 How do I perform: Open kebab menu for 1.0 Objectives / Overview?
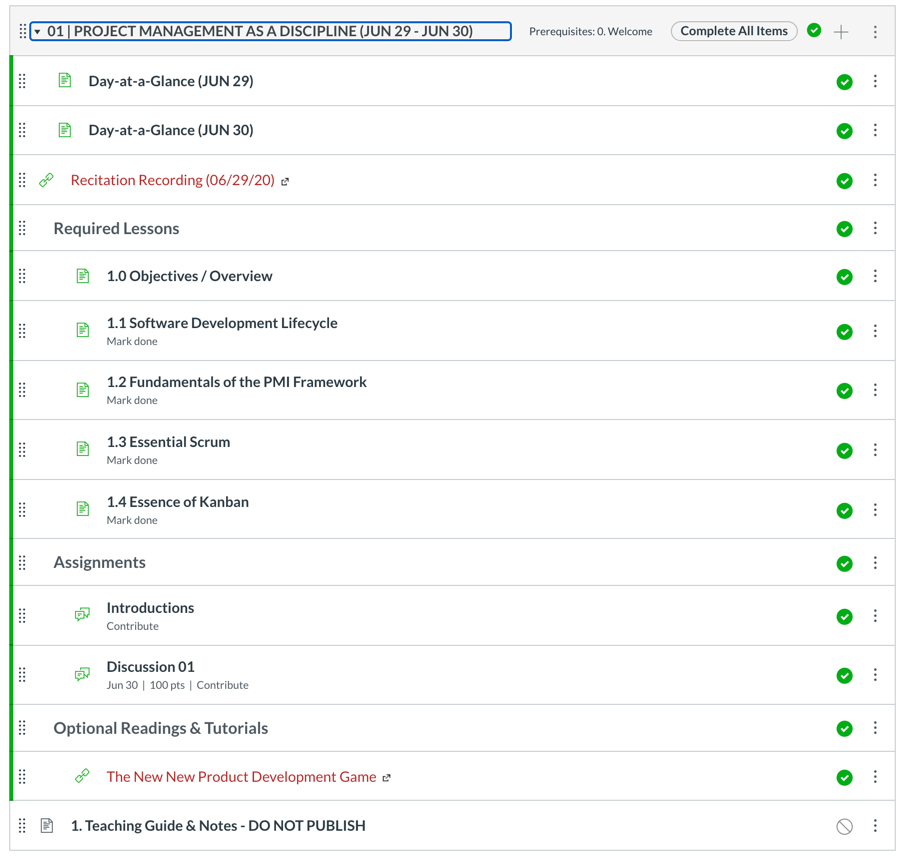pos(875,277)
